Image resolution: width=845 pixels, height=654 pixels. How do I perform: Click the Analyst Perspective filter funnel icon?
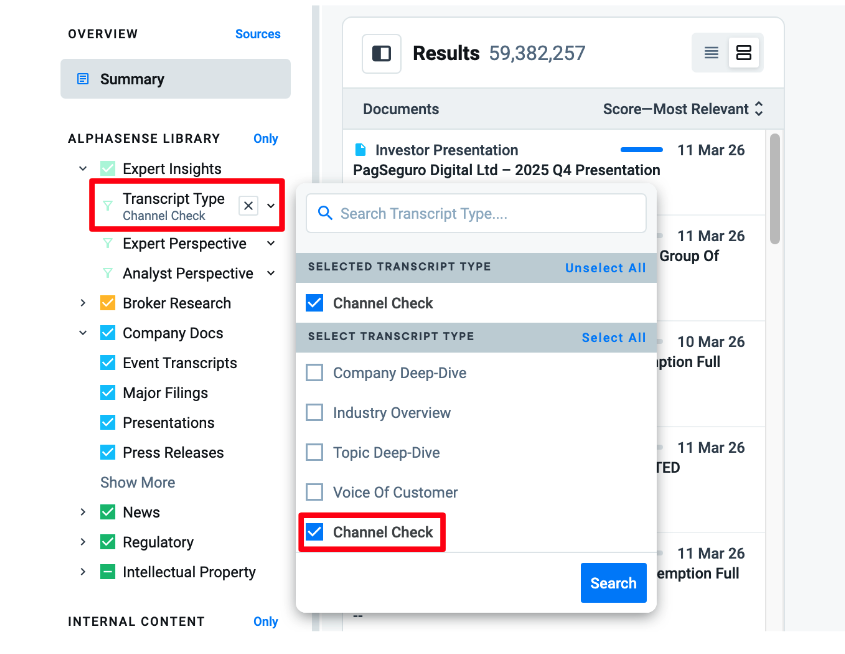coord(108,273)
